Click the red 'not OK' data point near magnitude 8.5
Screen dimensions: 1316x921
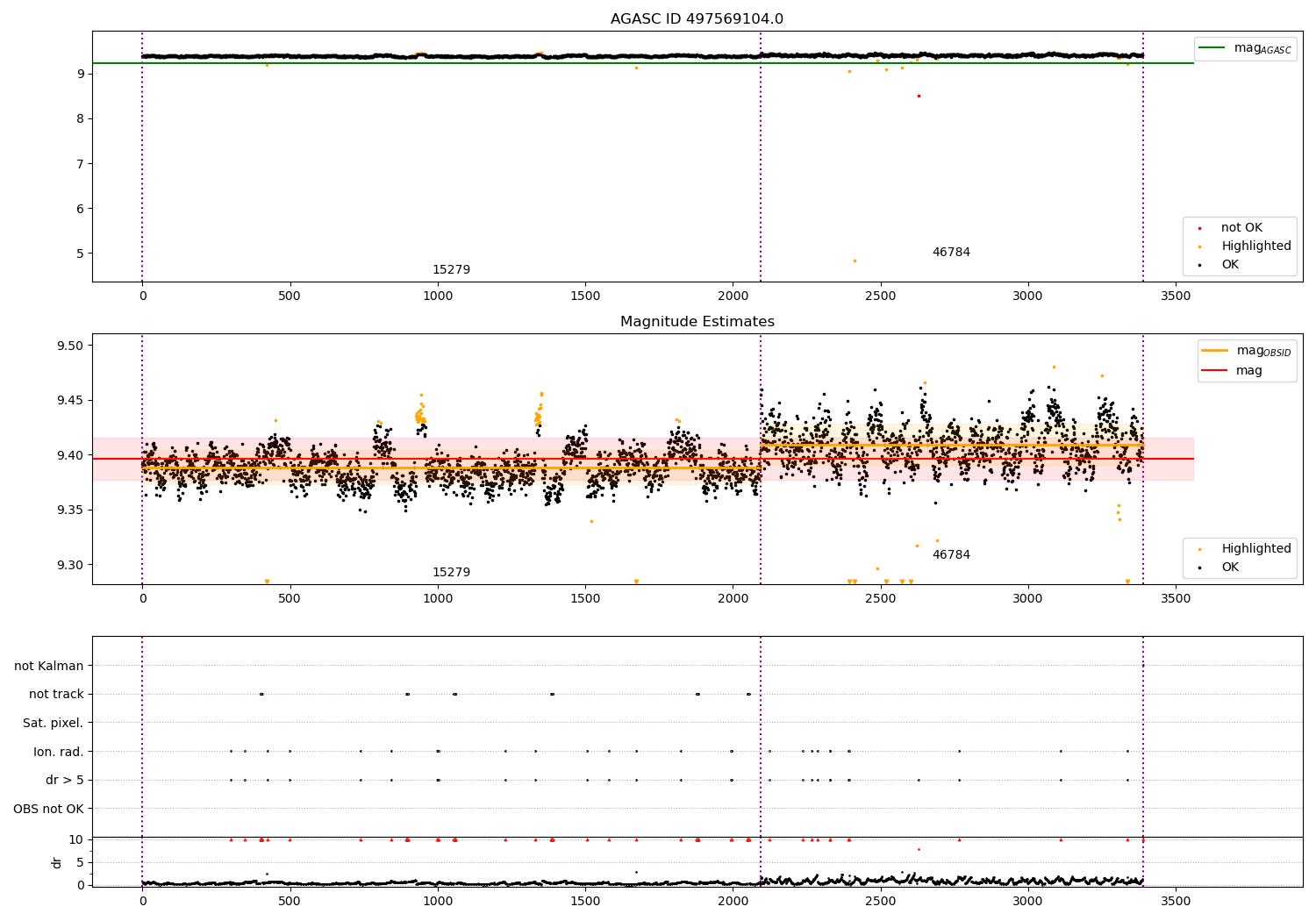(x=919, y=96)
